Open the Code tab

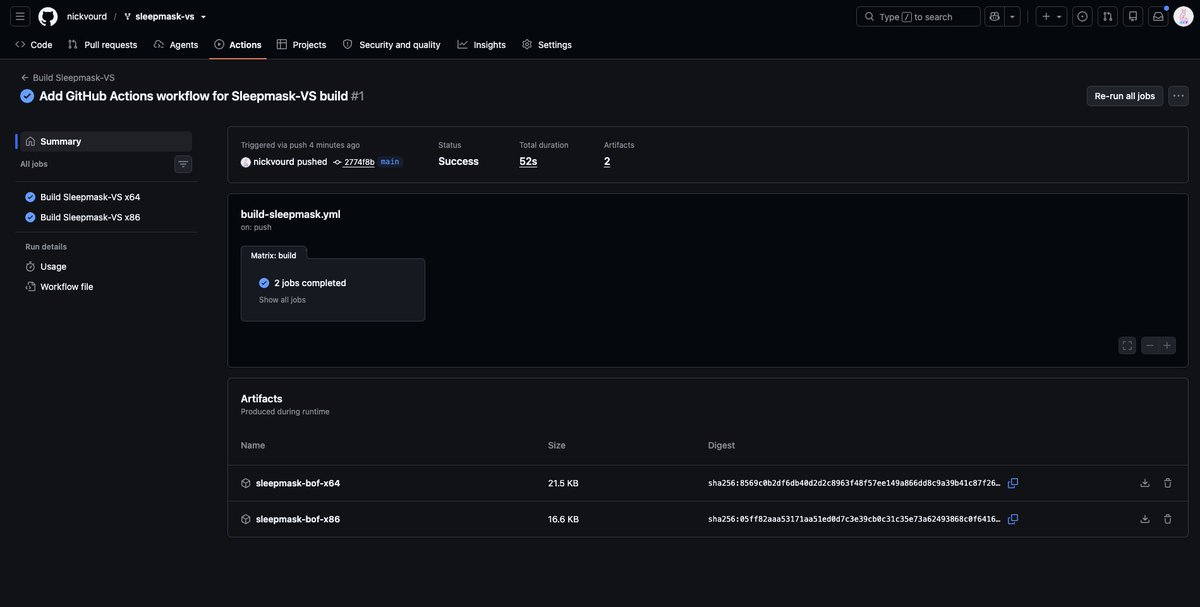tap(33, 44)
